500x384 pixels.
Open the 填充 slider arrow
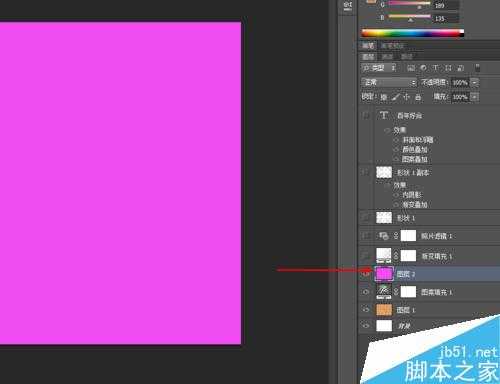[x=475, y=97]
